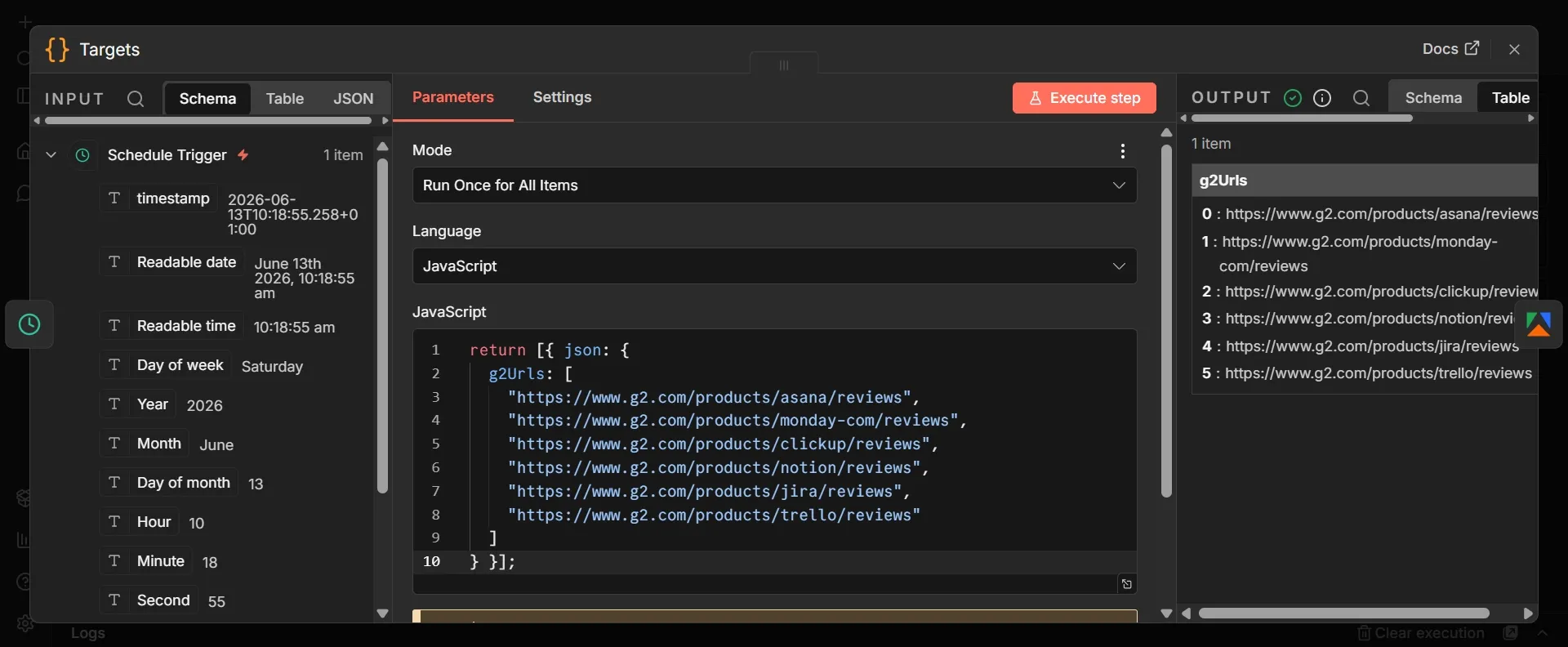Viewport: 1568px width, 647px height.
Task: Switch input view to Schema tab
Action: (x=207, y=99)
